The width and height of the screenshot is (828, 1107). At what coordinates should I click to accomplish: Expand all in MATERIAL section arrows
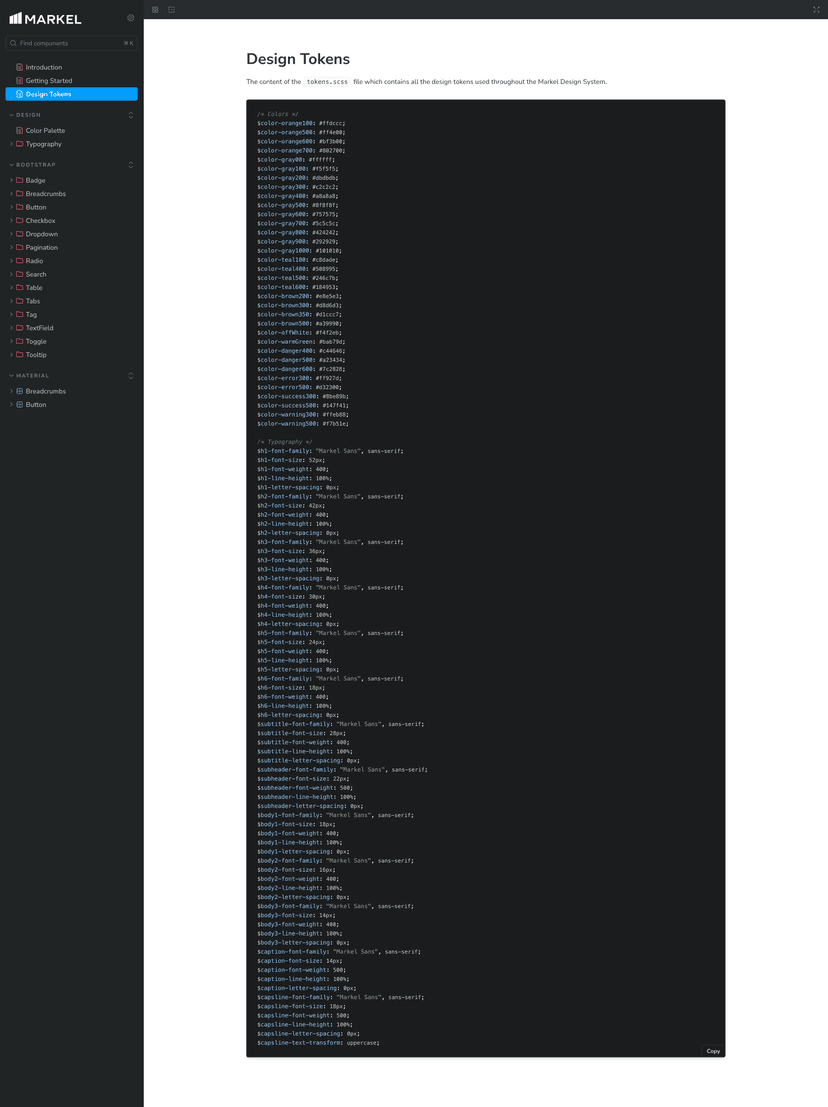131,376
